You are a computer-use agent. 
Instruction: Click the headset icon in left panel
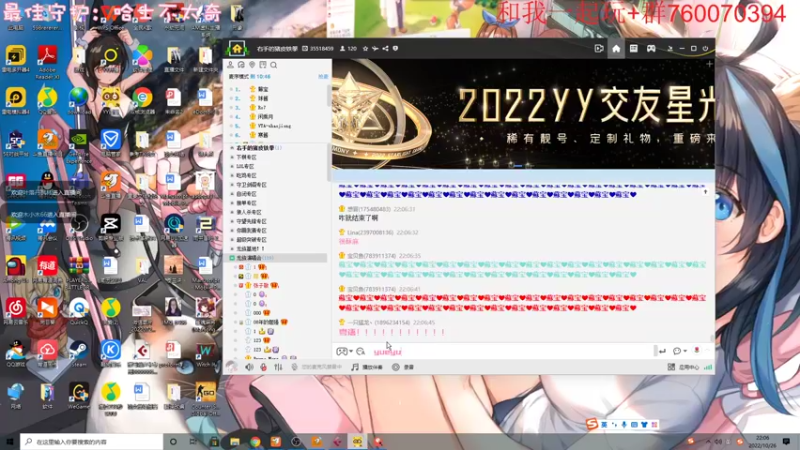(241, 65)
